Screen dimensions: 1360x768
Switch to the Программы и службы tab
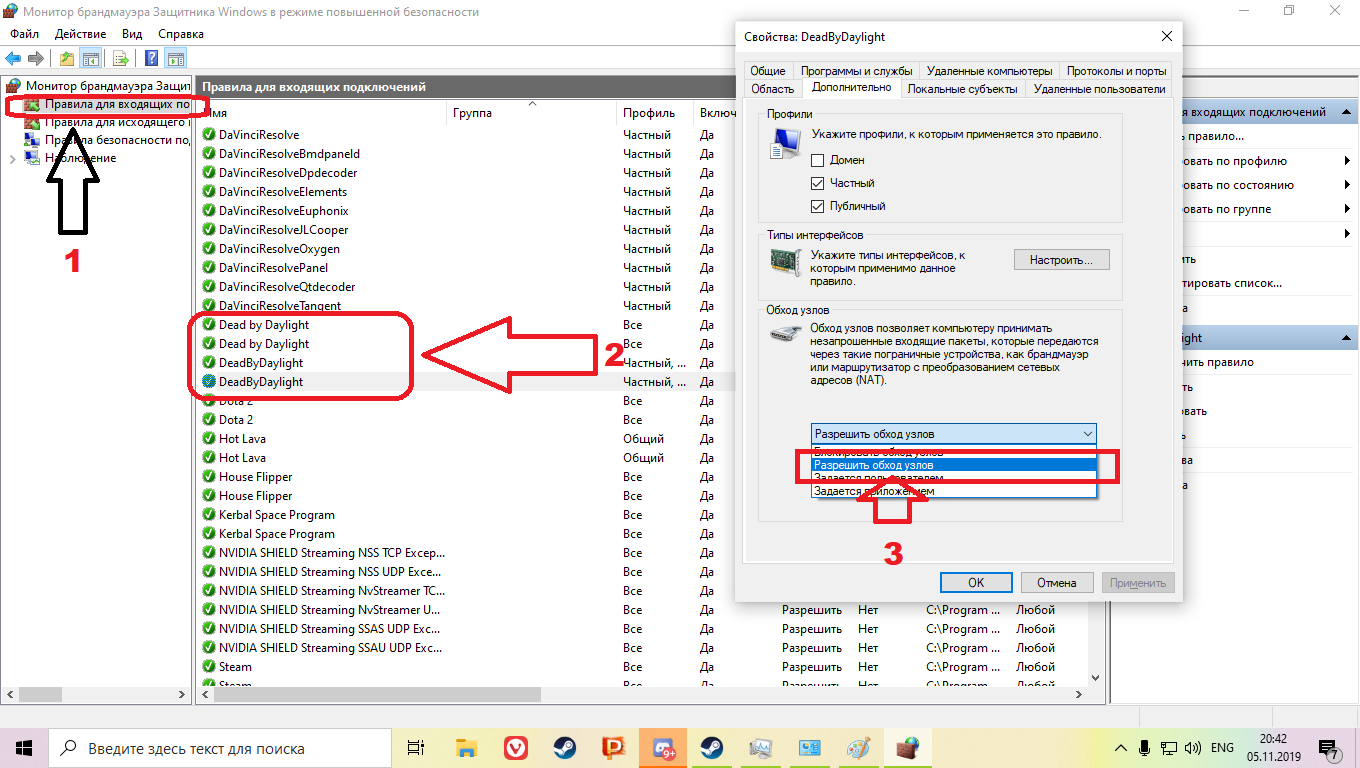tap(856, 71)
